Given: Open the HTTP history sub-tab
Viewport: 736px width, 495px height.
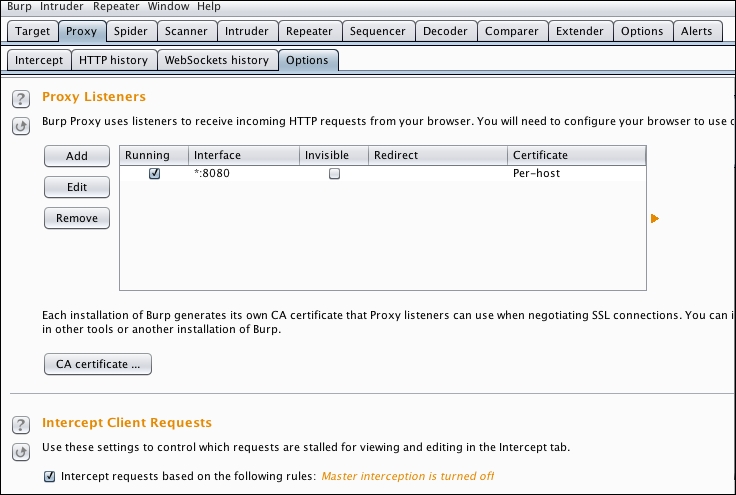Looking at the screenshot, I should [113, 60].
